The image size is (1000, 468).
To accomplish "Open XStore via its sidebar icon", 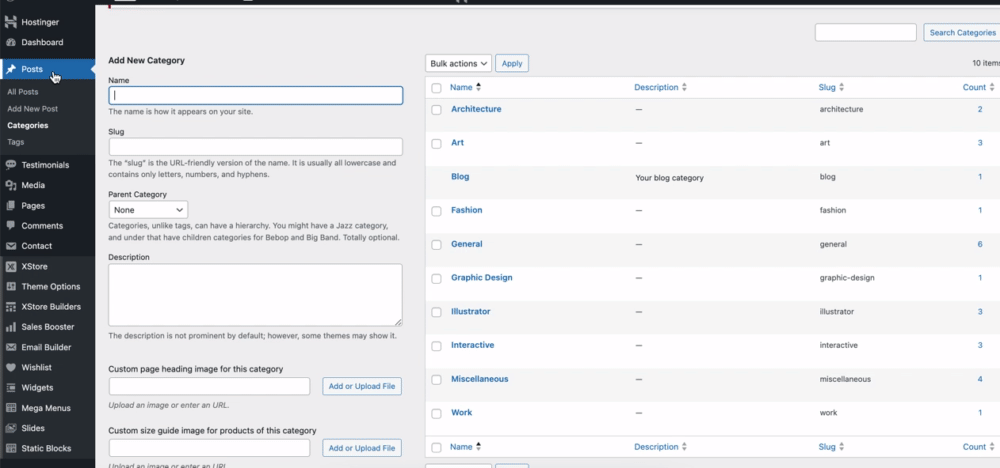I will click(10, 267).
